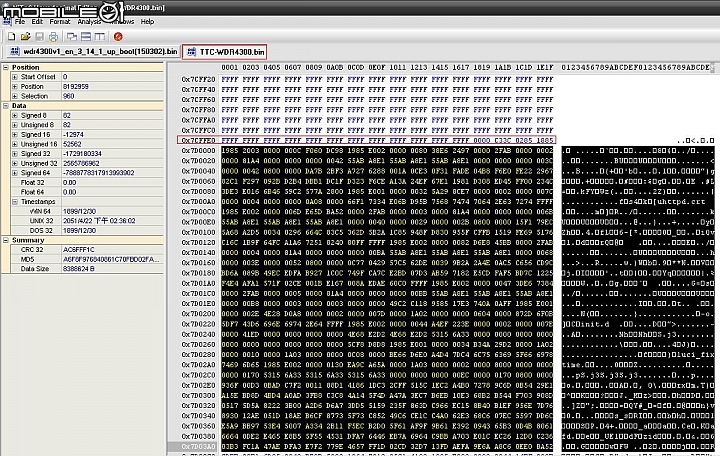Click the 0001 column header
The height and width of the screenshot is (456, 720).
click(x=230, y=68)
